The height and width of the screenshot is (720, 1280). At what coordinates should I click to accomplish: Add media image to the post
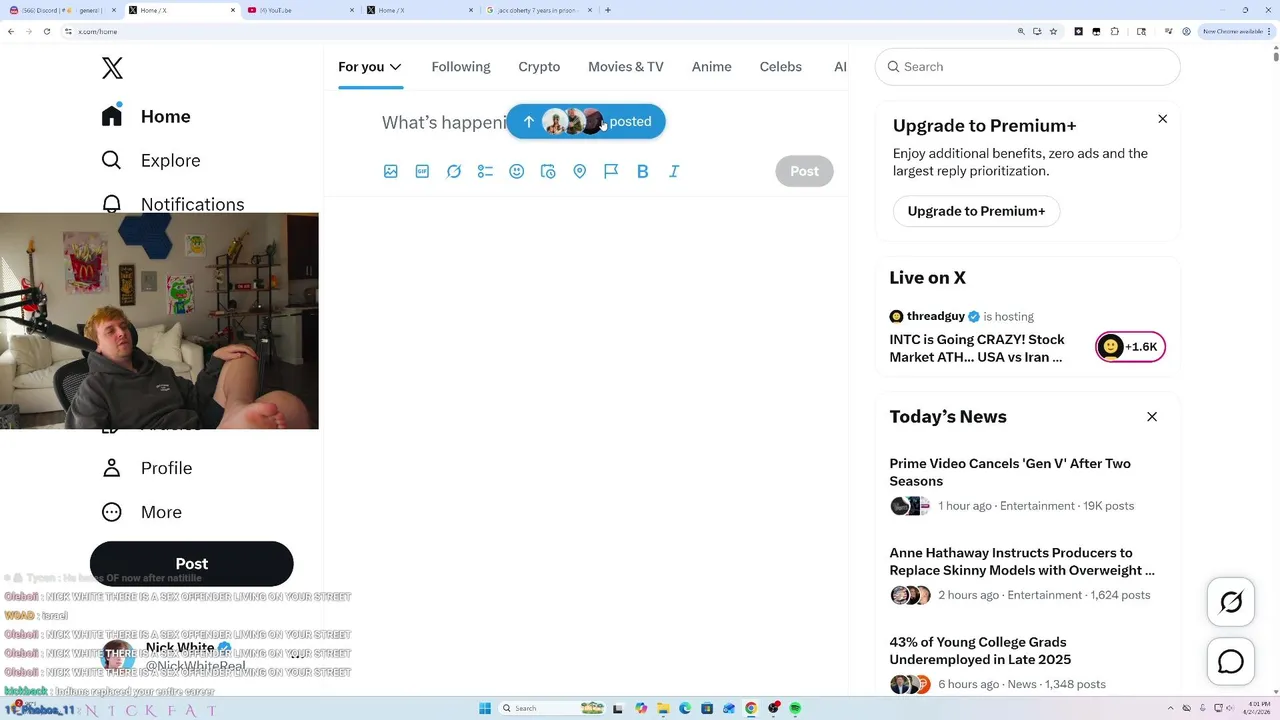coord(391,171)
